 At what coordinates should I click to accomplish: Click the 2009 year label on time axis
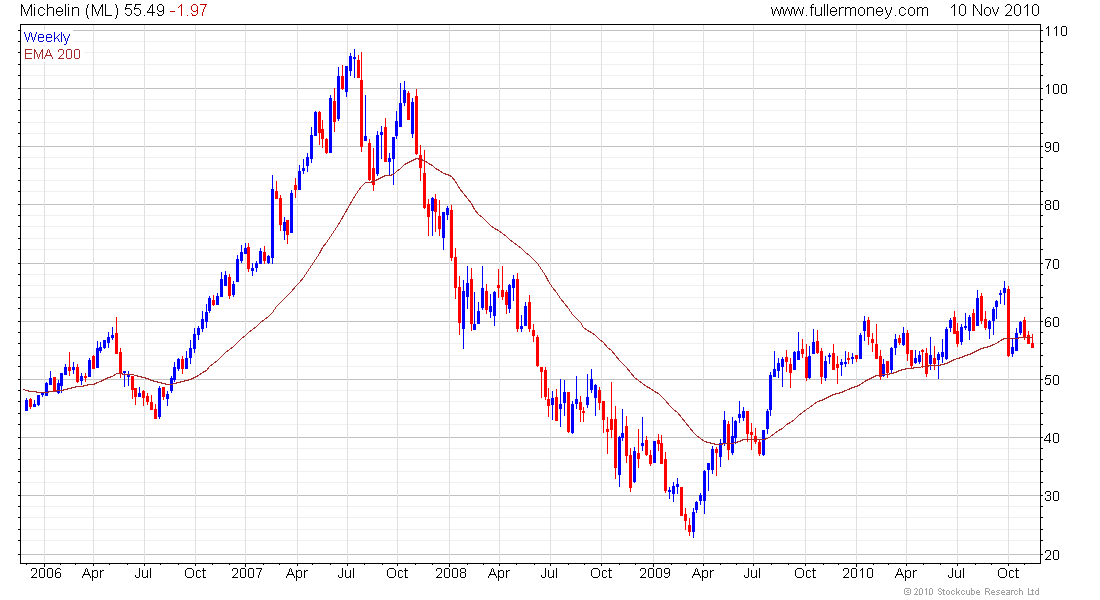point(655,573)
